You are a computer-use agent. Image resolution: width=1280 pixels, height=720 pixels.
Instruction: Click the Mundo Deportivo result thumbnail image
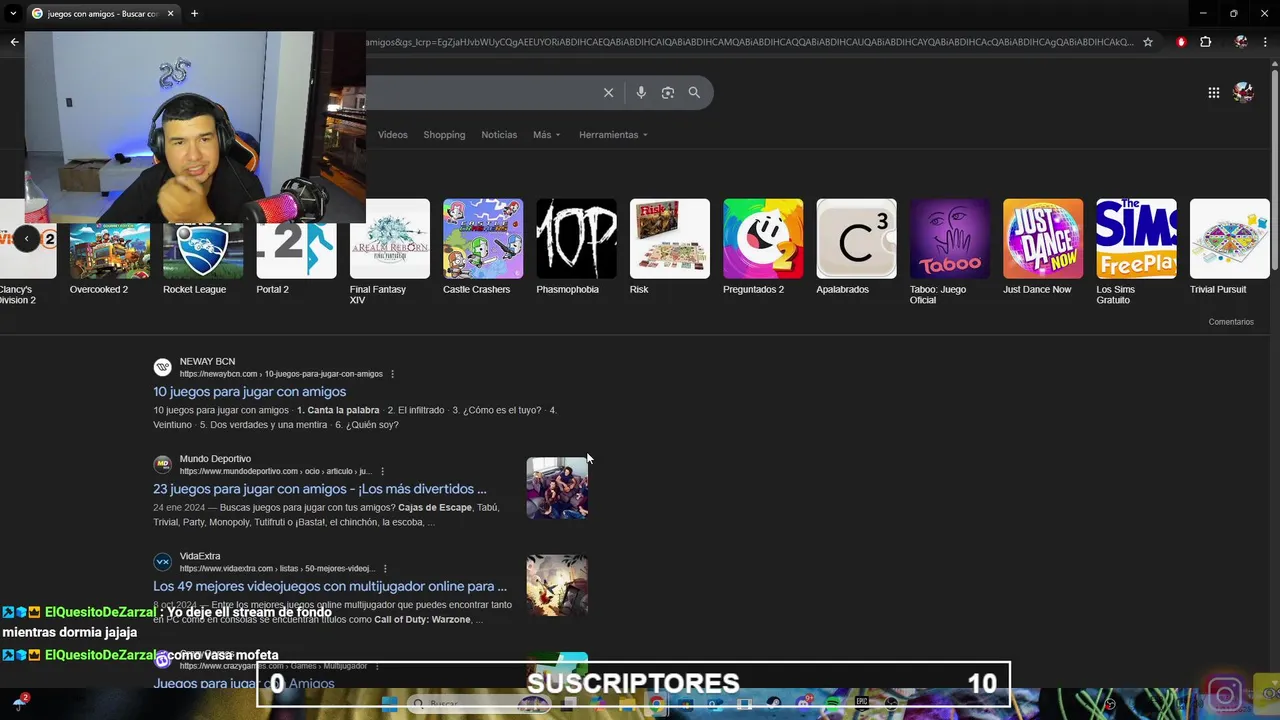pyautogui.click(x=557, y=488)
